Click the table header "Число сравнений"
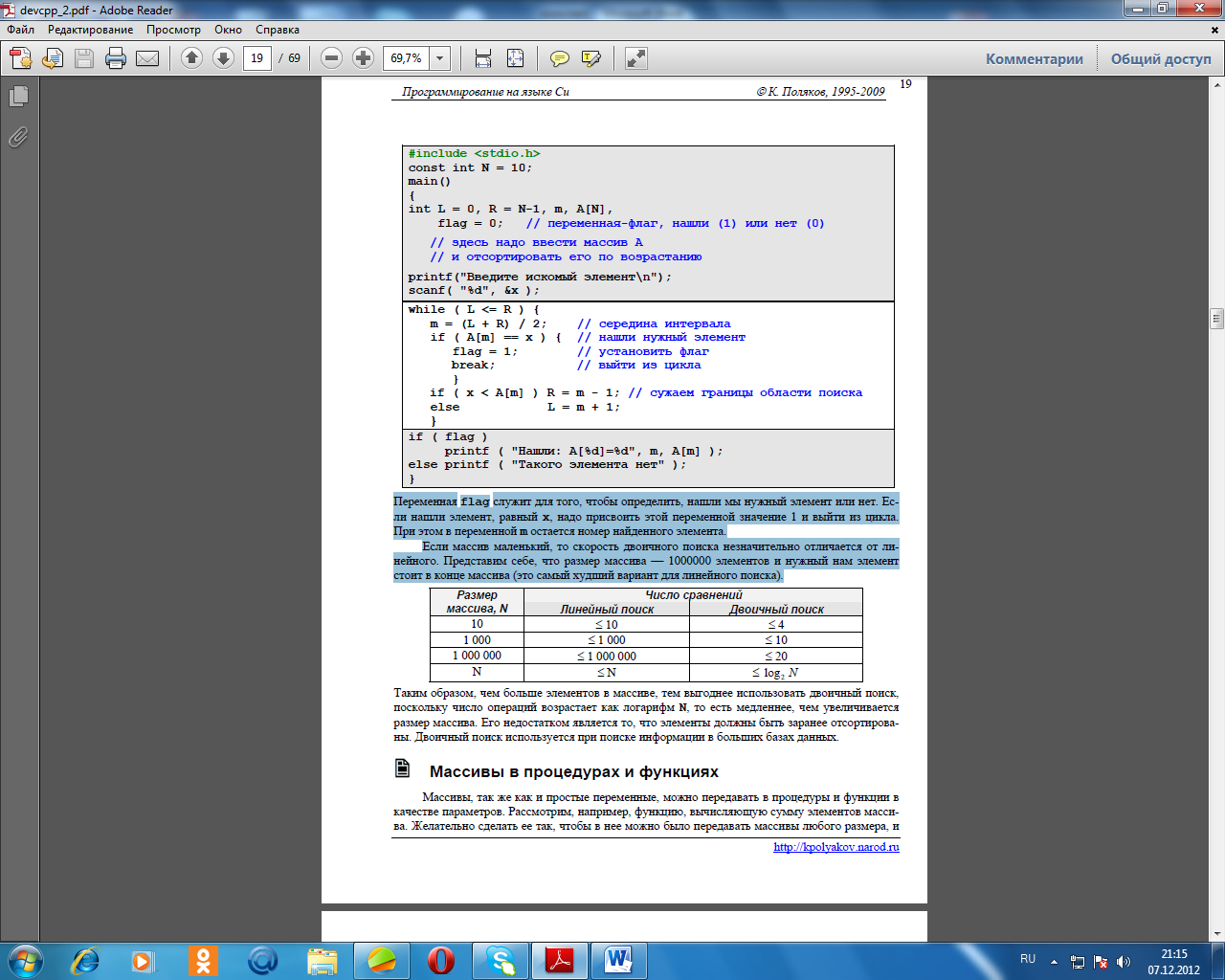 pos(694,595)
